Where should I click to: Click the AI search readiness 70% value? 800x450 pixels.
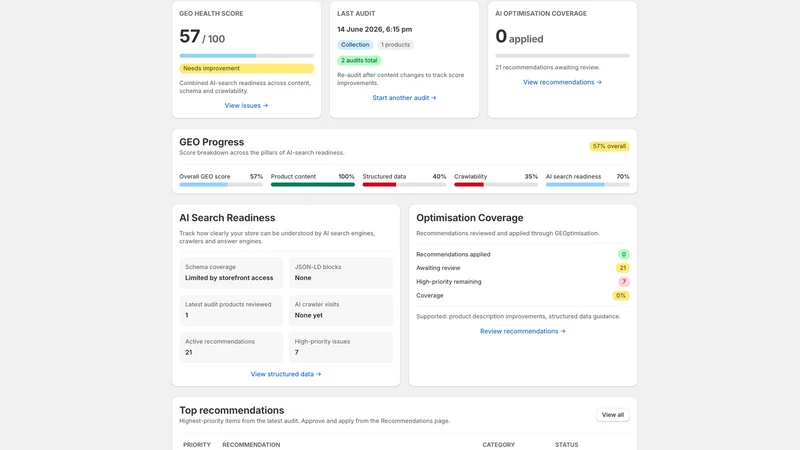click(x=622, y=177)
